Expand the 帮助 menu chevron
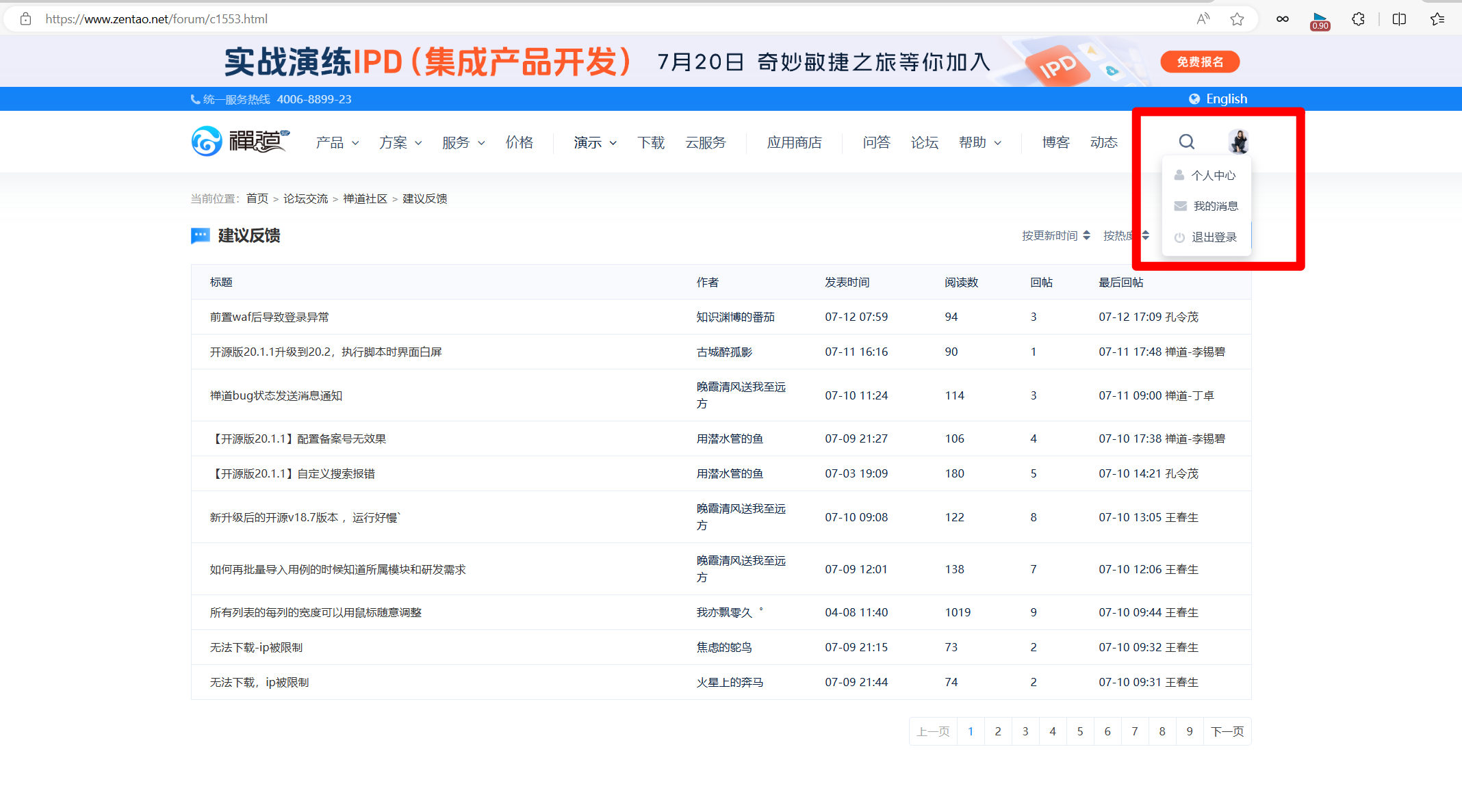1462x812 pixels. point(997,143)
